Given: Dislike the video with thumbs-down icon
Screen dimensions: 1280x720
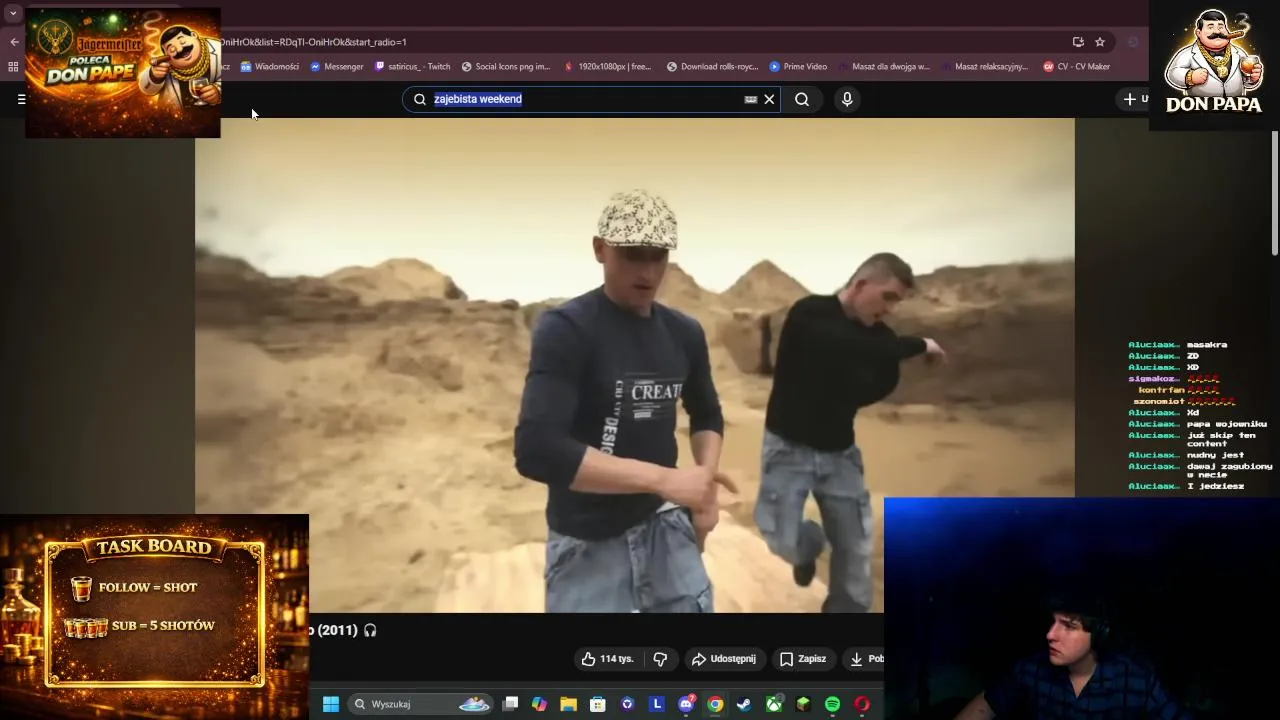Looking at the screenshot, I should coord(660,659).
